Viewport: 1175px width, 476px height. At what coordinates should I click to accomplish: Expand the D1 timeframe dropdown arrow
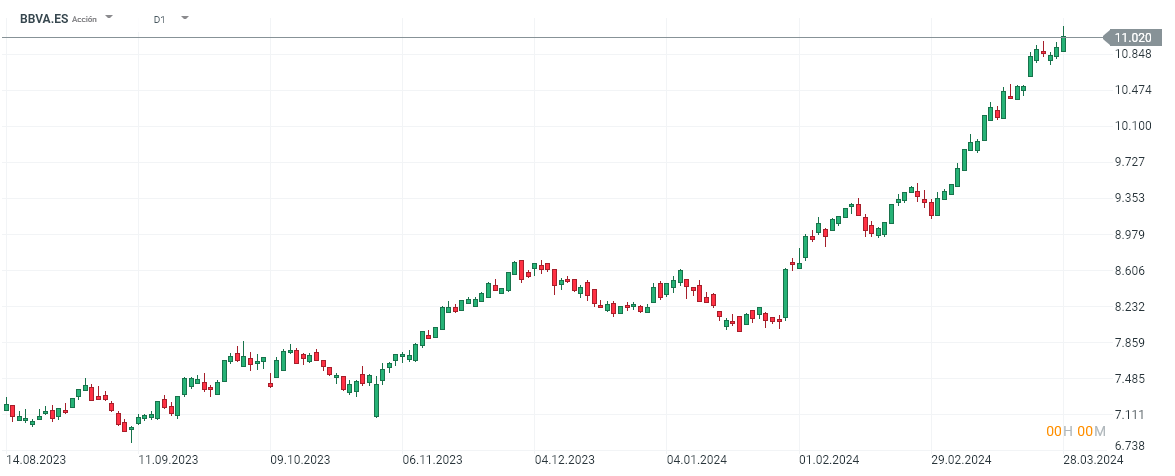(185, 18)
